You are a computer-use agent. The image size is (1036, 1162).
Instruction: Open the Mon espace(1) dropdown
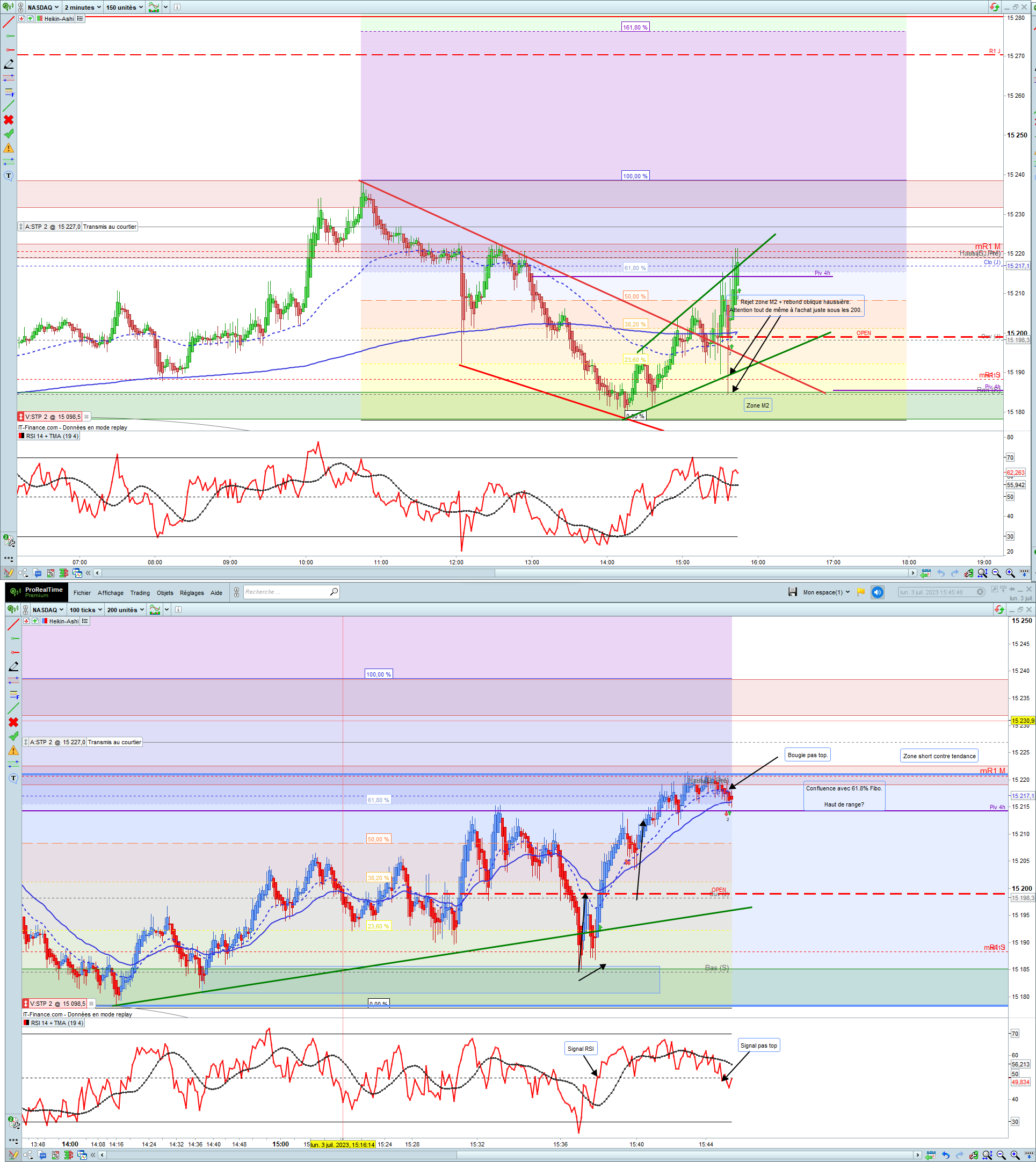coord(826,592)
